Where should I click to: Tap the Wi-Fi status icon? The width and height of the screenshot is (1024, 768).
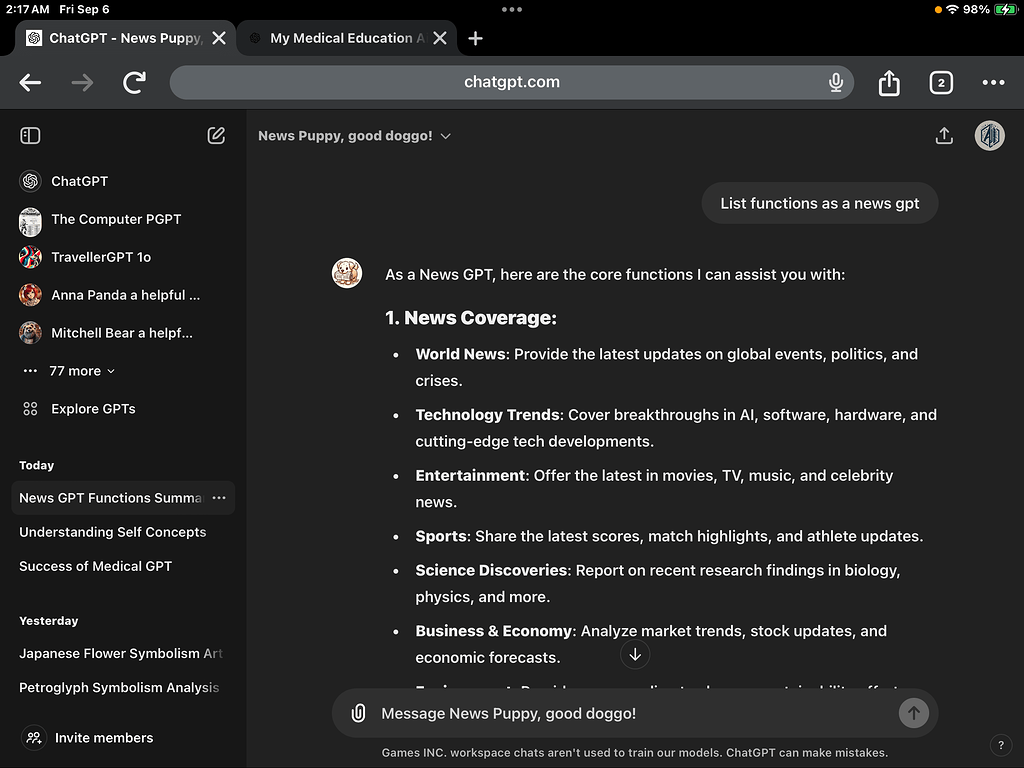(x=952, y=9)
